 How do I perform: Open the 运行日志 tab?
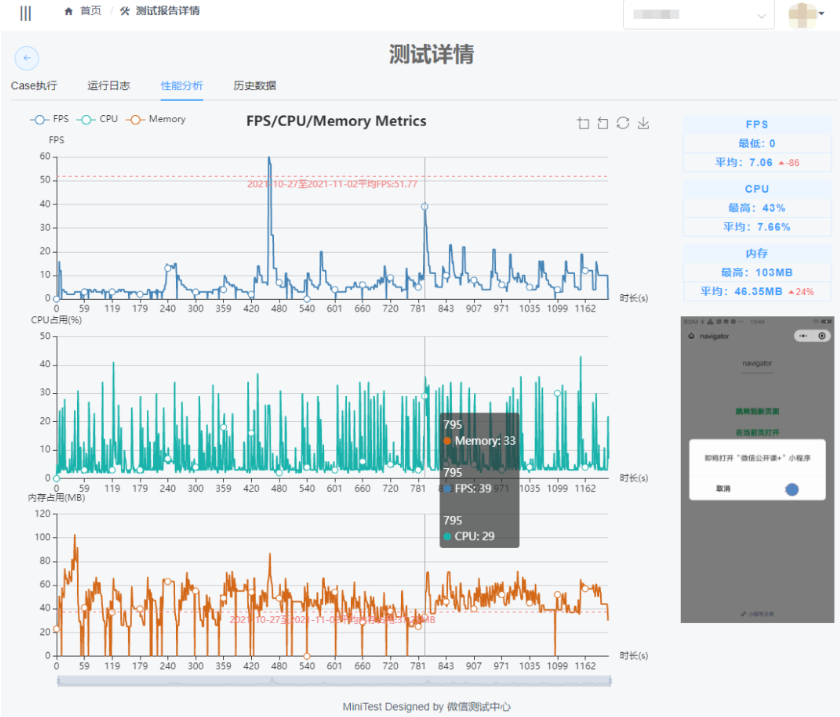coord(109,86)
